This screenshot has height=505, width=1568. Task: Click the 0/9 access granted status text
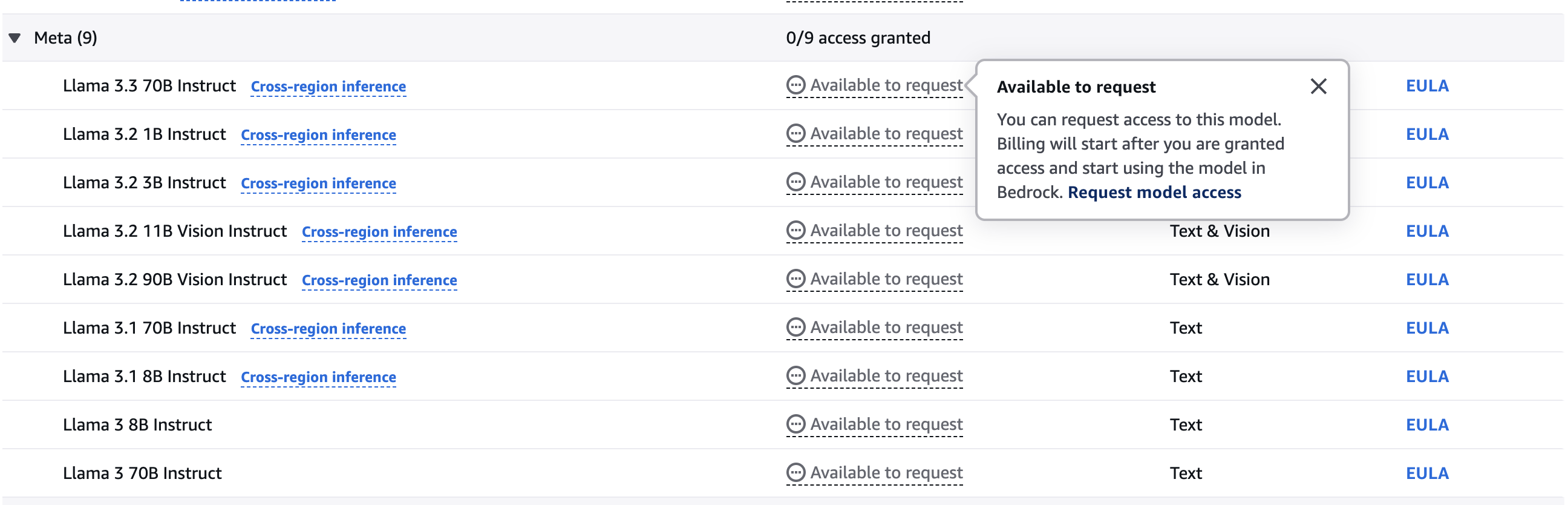pos(858,38)
